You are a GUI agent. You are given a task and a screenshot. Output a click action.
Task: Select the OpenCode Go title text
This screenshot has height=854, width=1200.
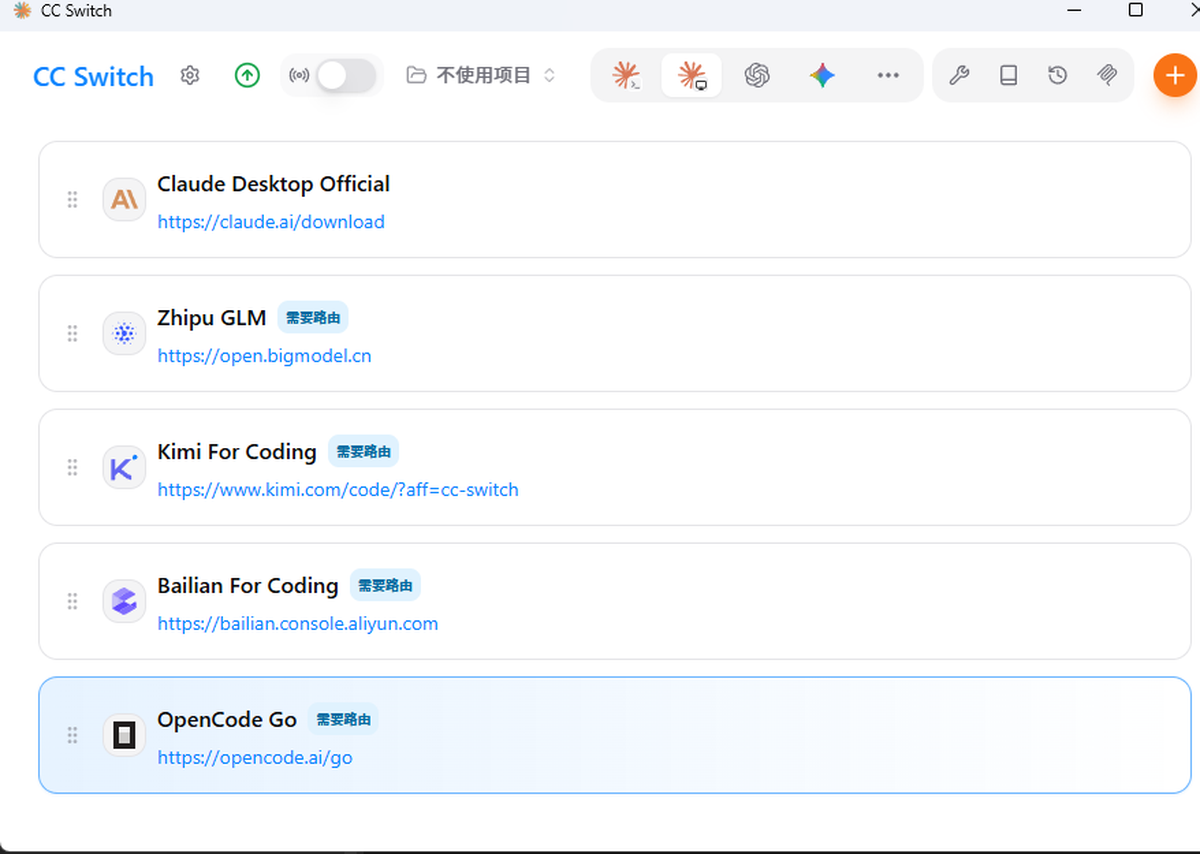(x=227, y=720)
